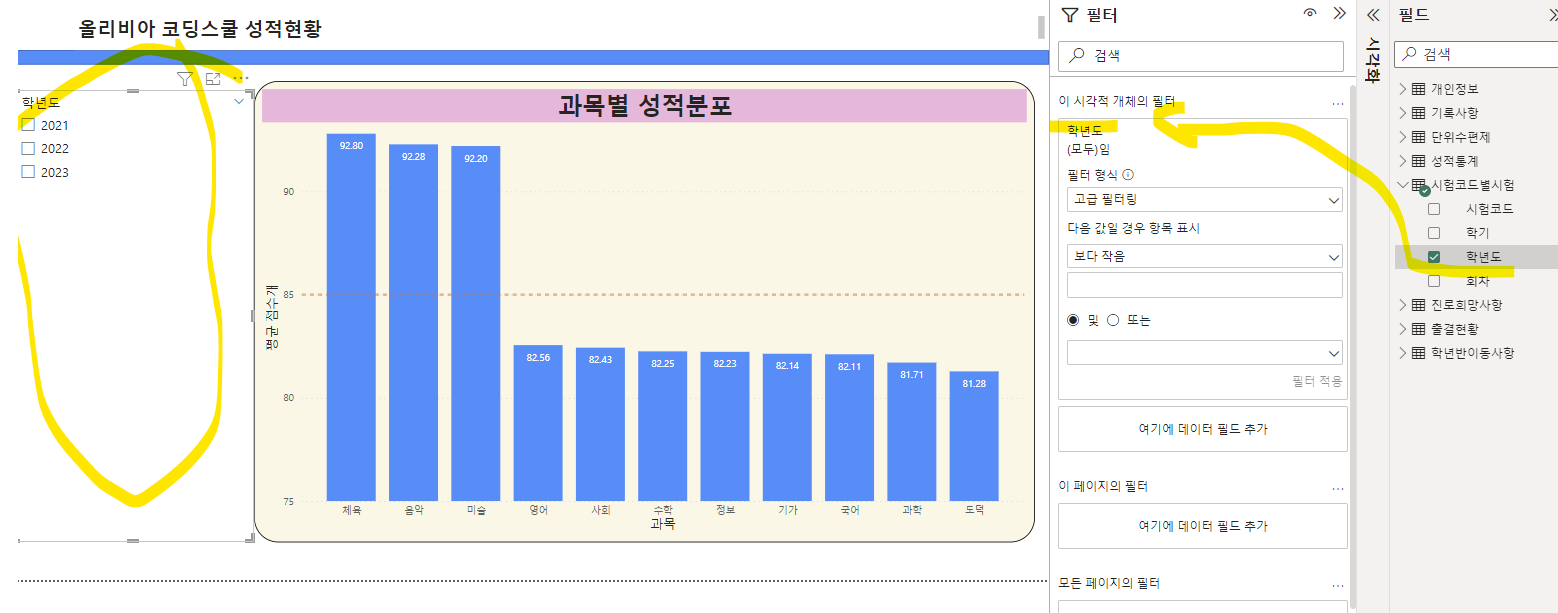Open the slicer's more options ellipsis

click(240, 78)
